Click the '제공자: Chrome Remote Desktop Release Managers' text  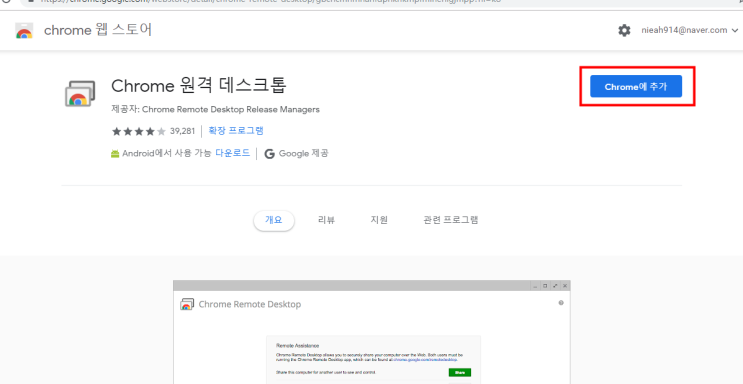pos(216,110)
